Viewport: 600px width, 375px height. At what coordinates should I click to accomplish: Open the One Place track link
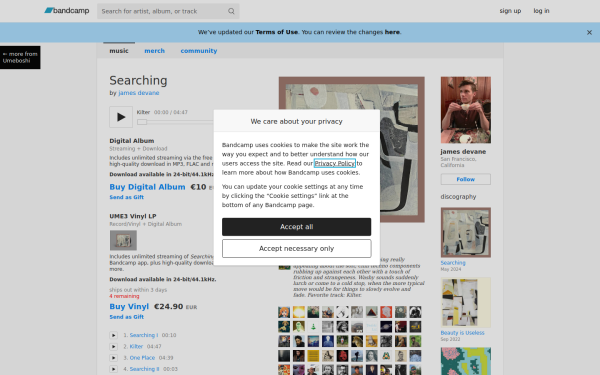(142, 358)
